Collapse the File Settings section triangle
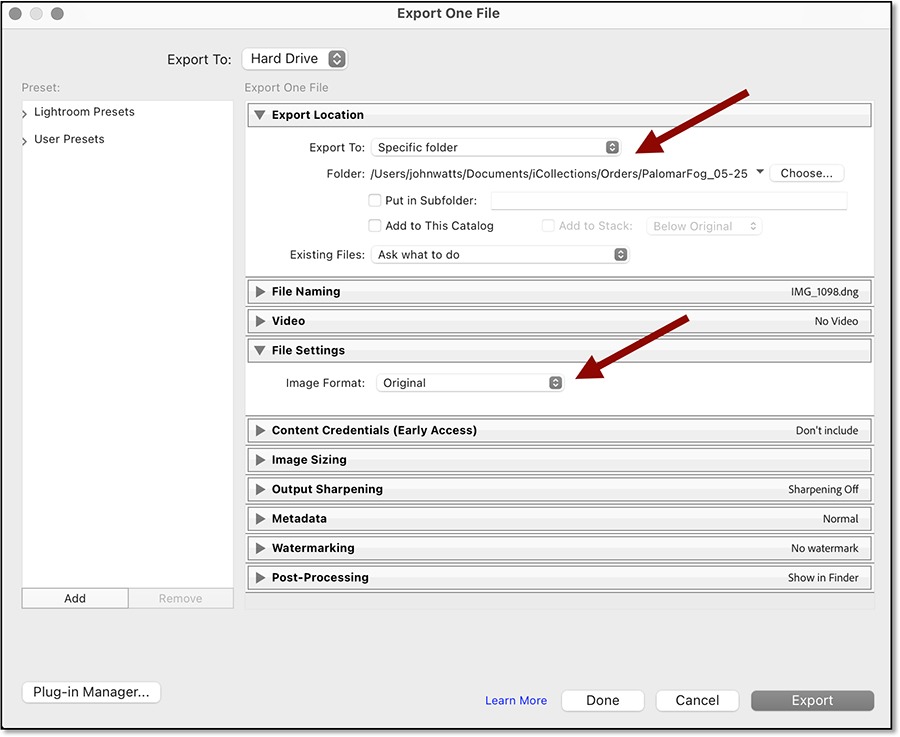Screen dimensions: 900x737 click(260, 351)
